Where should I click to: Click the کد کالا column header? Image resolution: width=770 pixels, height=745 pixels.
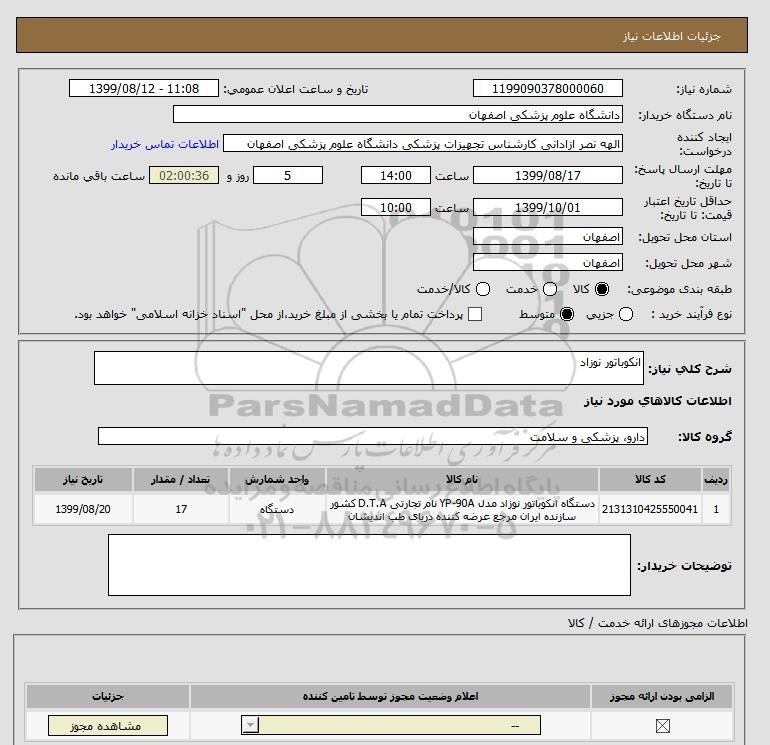[650, 479]
